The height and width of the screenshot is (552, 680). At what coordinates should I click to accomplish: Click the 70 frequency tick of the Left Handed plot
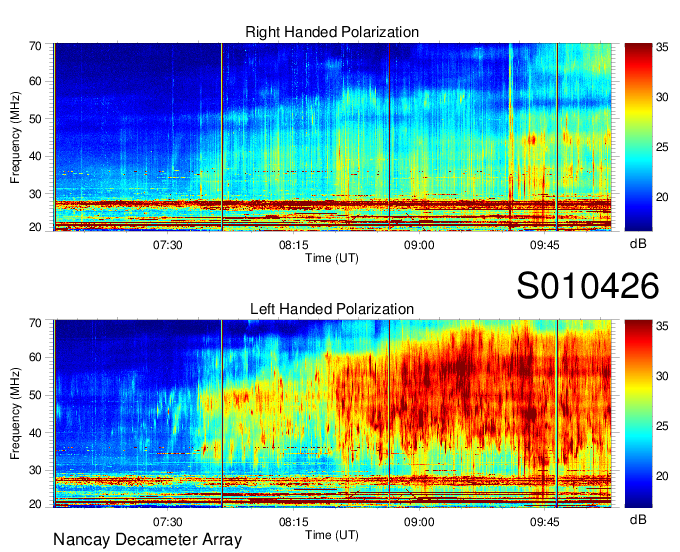[35, 323]
